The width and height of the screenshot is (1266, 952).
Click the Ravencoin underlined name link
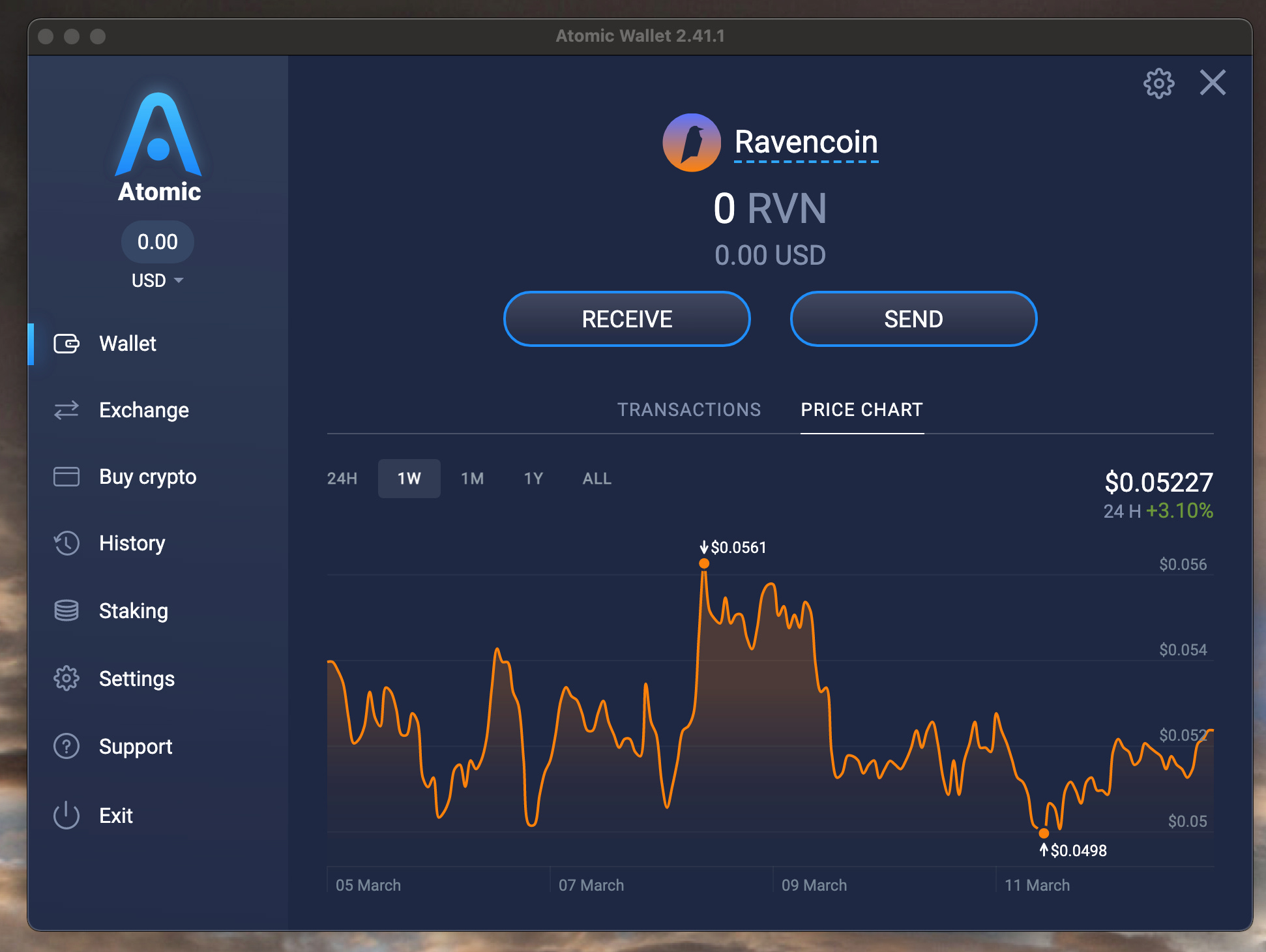coord(806,142)
